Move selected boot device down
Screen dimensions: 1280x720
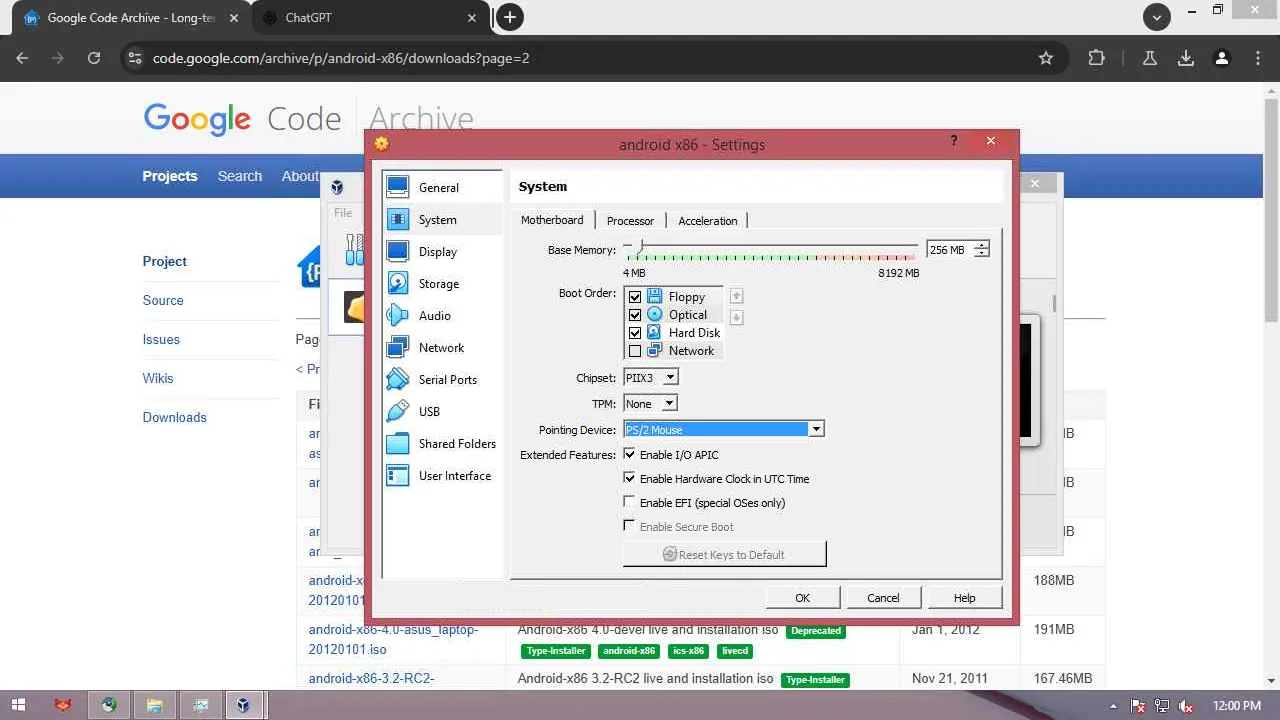(737, 318)
